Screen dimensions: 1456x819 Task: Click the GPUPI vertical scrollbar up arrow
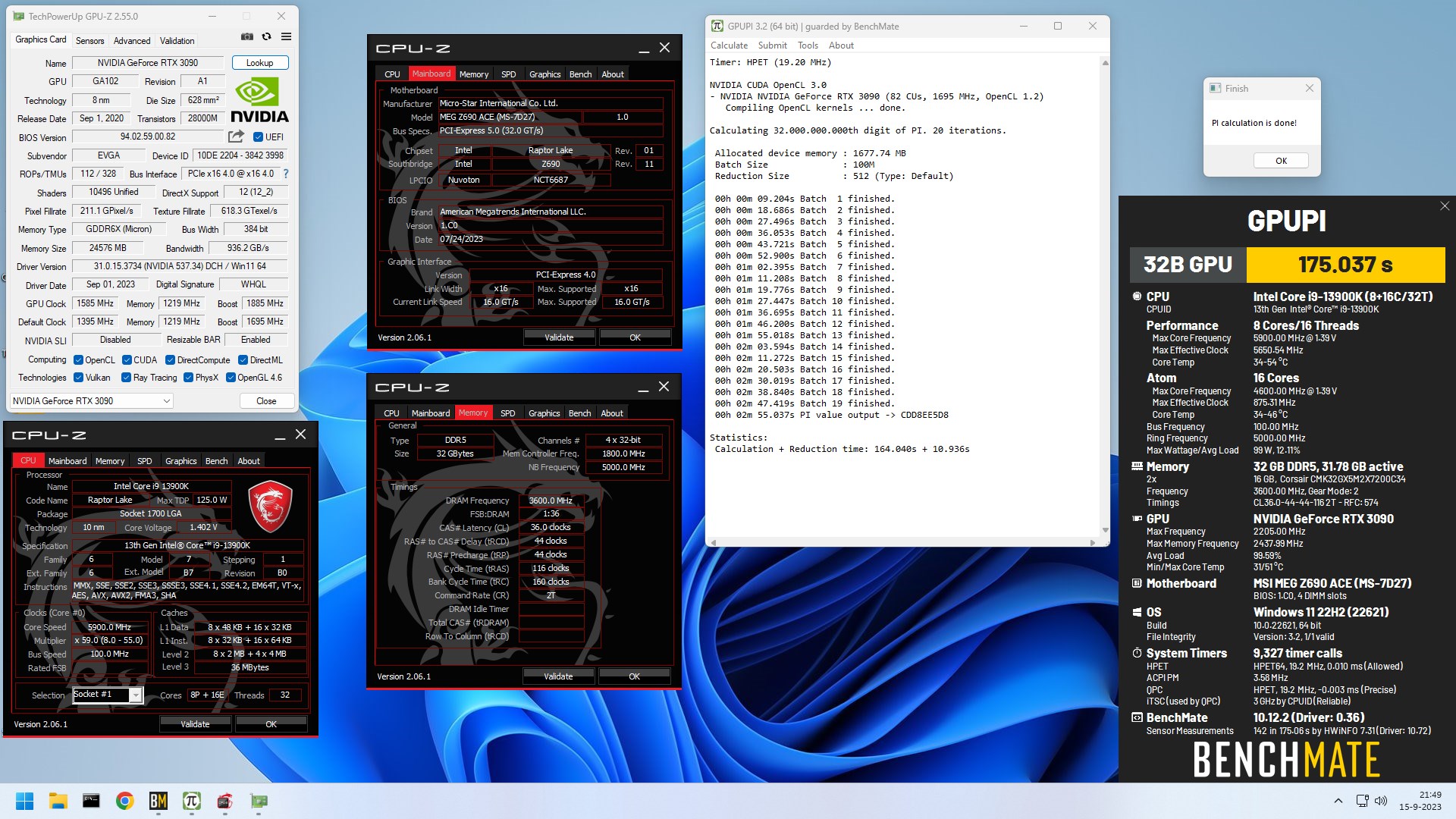[x=1105, y=63]
